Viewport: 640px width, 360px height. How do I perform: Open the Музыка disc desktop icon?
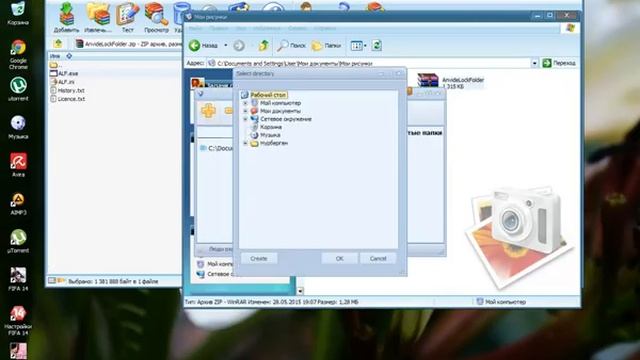point(18,127)
